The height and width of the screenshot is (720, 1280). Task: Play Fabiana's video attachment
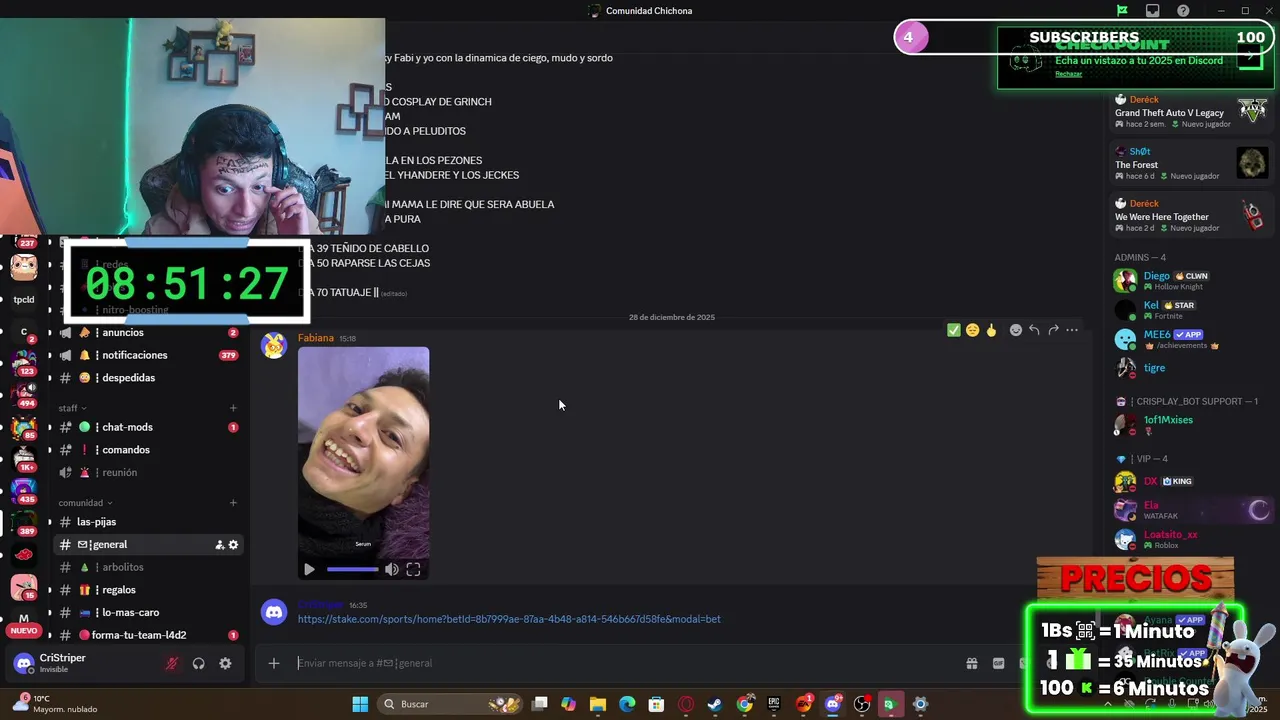click(309, 569)
